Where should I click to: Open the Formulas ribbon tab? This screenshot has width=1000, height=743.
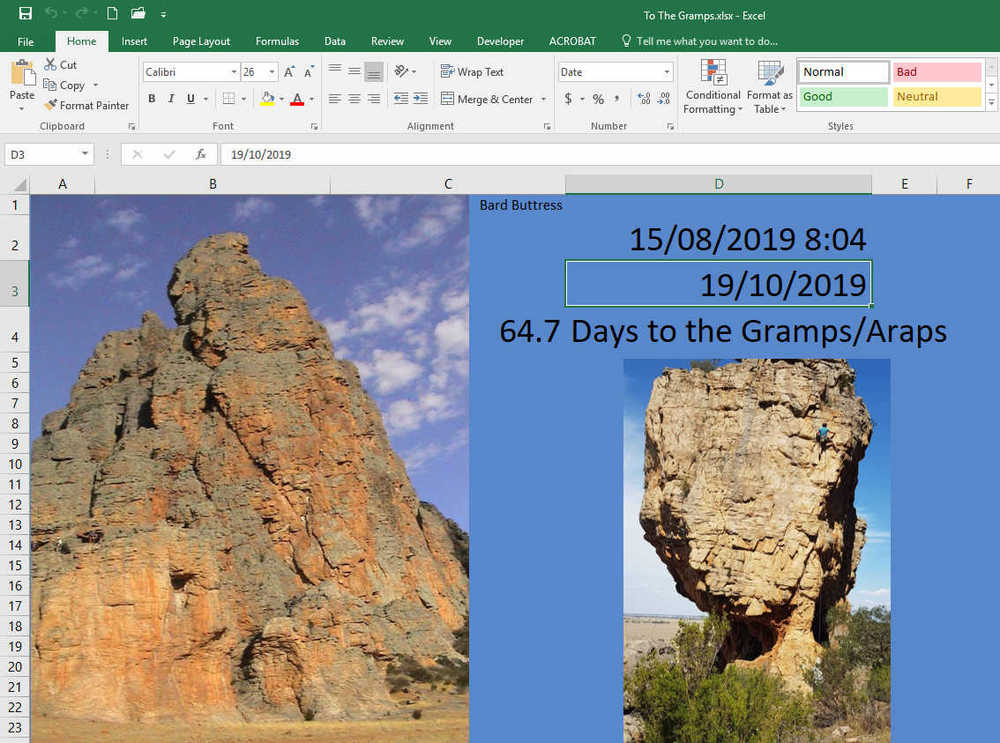click(x=277, y=41)
